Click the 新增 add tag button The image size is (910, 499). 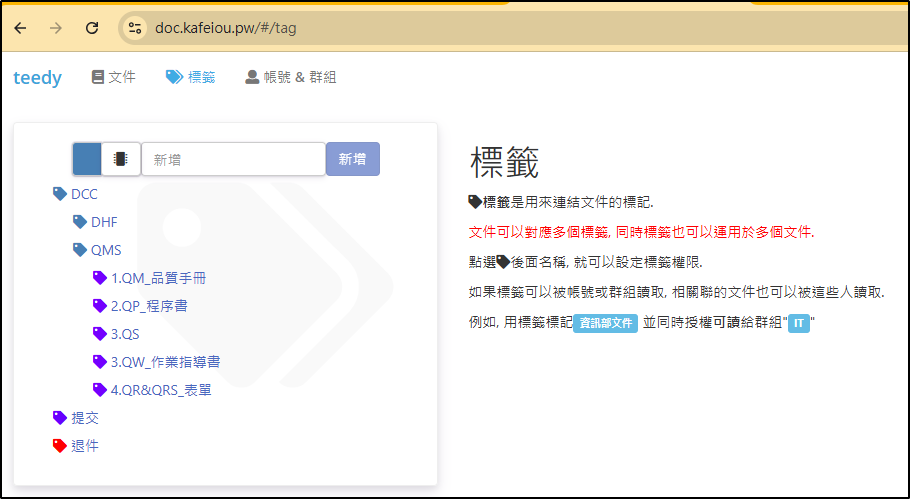pyautogui.click(x=353, y=159)
